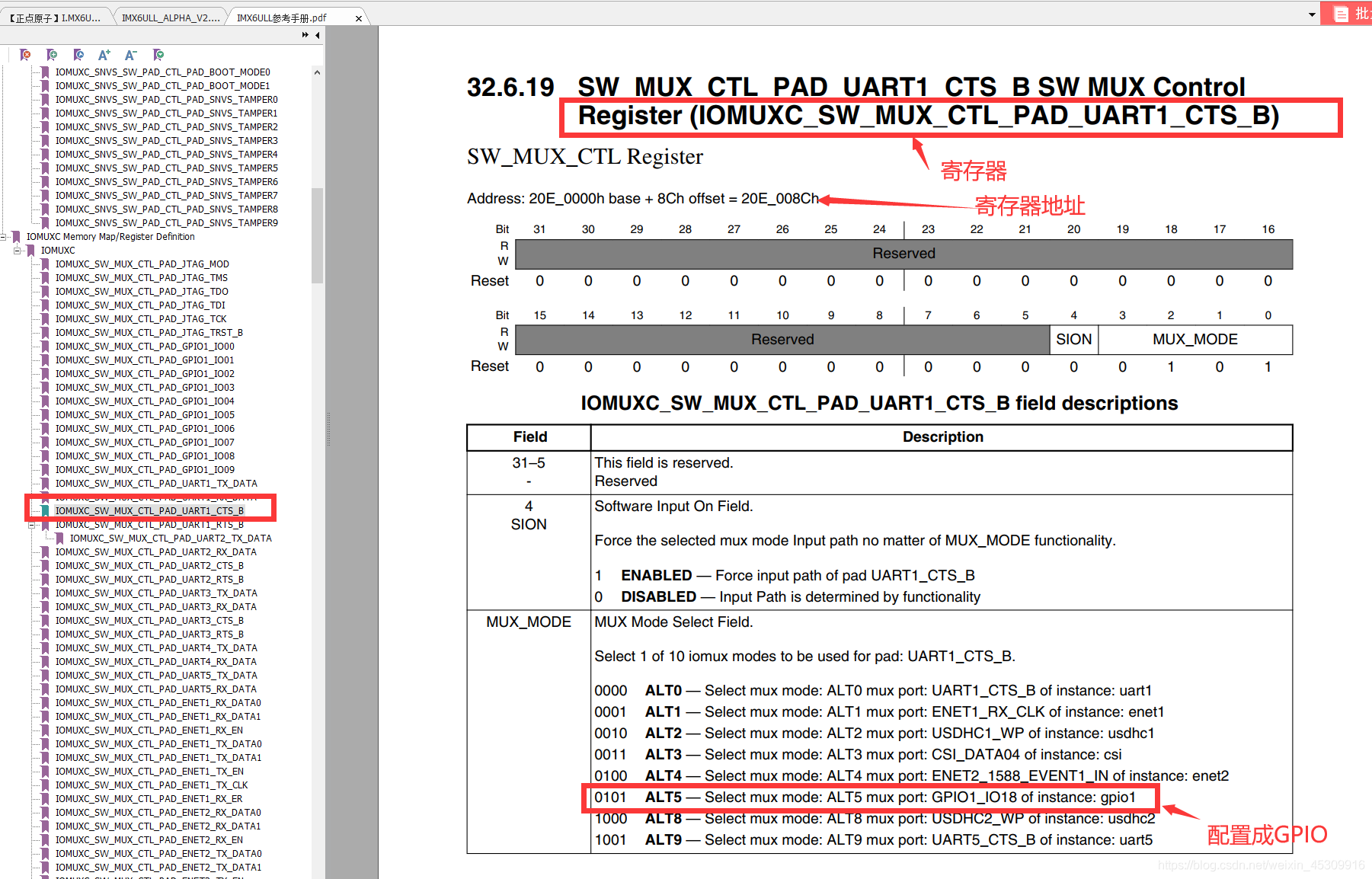Click the bookmark icon with green dropdown arrow

[x=158, y=55]
